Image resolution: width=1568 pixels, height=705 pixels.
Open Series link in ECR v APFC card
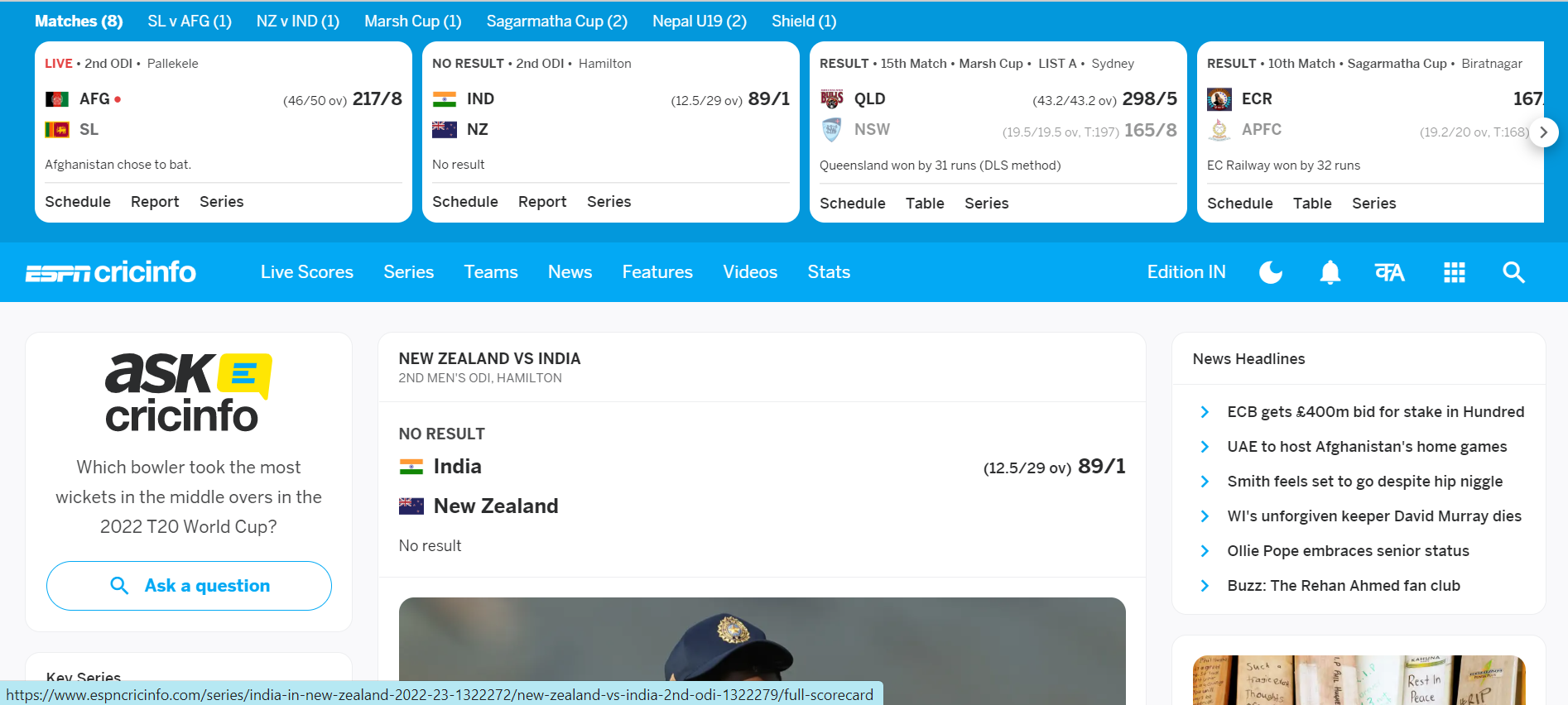[x=1374, y=204]
